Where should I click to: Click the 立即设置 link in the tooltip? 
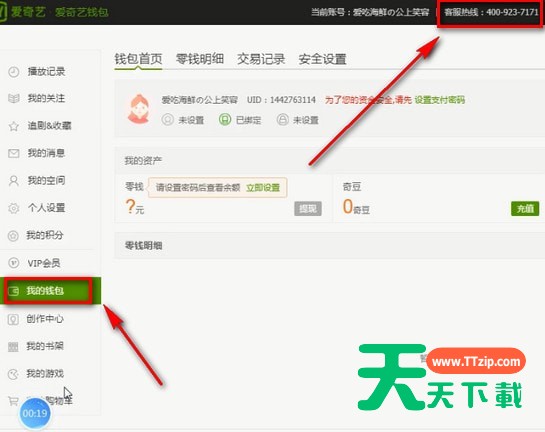click(x=263, y=188)
